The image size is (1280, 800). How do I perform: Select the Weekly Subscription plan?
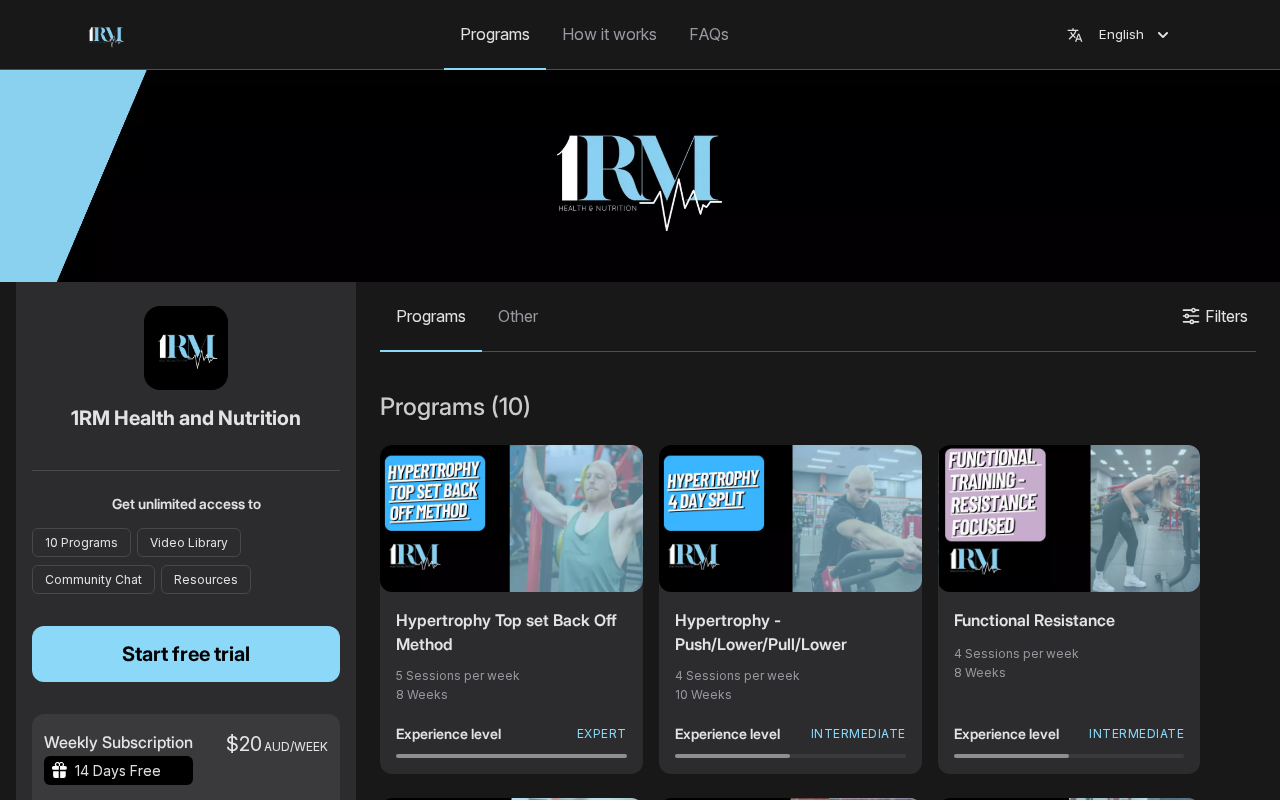pos(186,757)
